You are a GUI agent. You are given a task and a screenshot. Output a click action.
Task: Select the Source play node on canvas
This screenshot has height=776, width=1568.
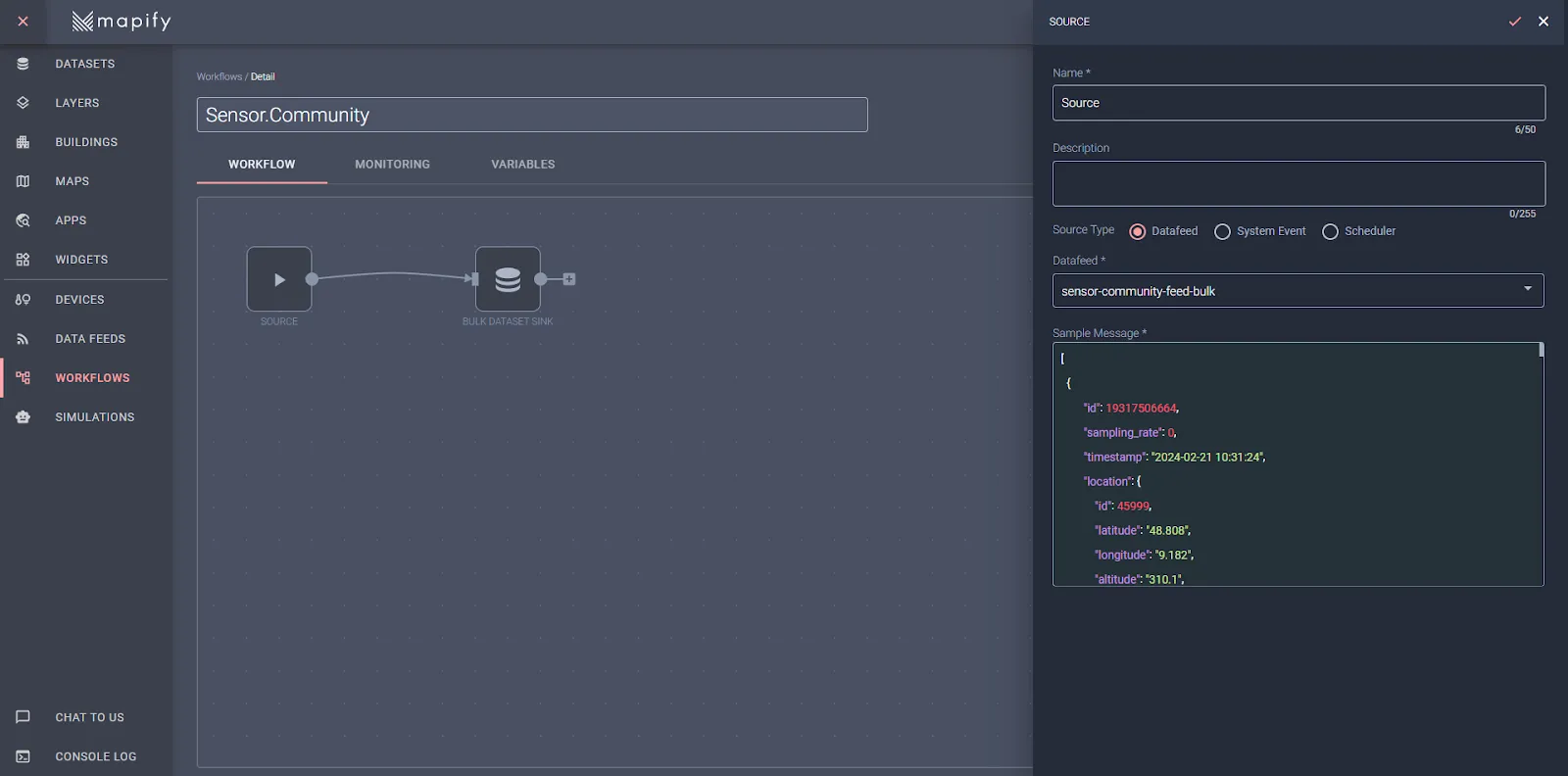[279, 279]
